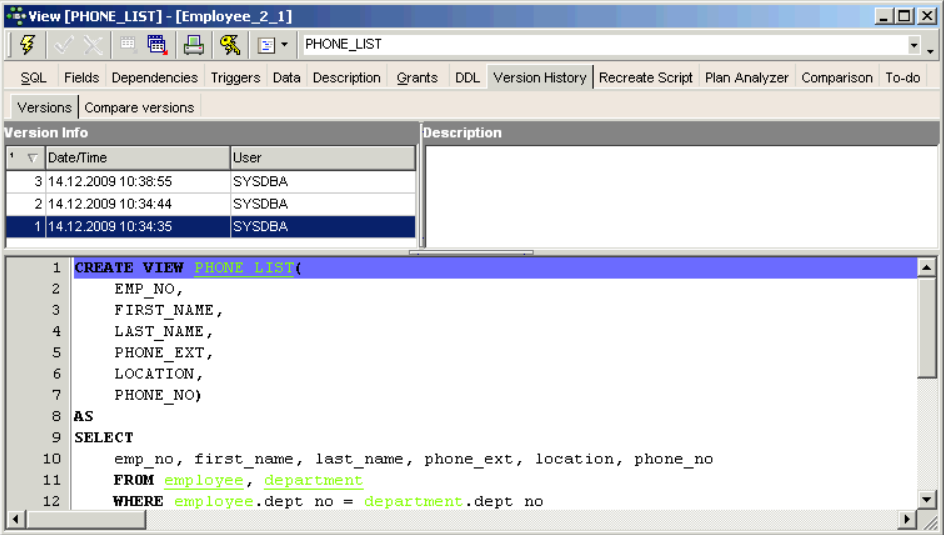This screenshot has width=944, height=535.
Task: Select the Compare versions sub-tab
Action: 139,108
